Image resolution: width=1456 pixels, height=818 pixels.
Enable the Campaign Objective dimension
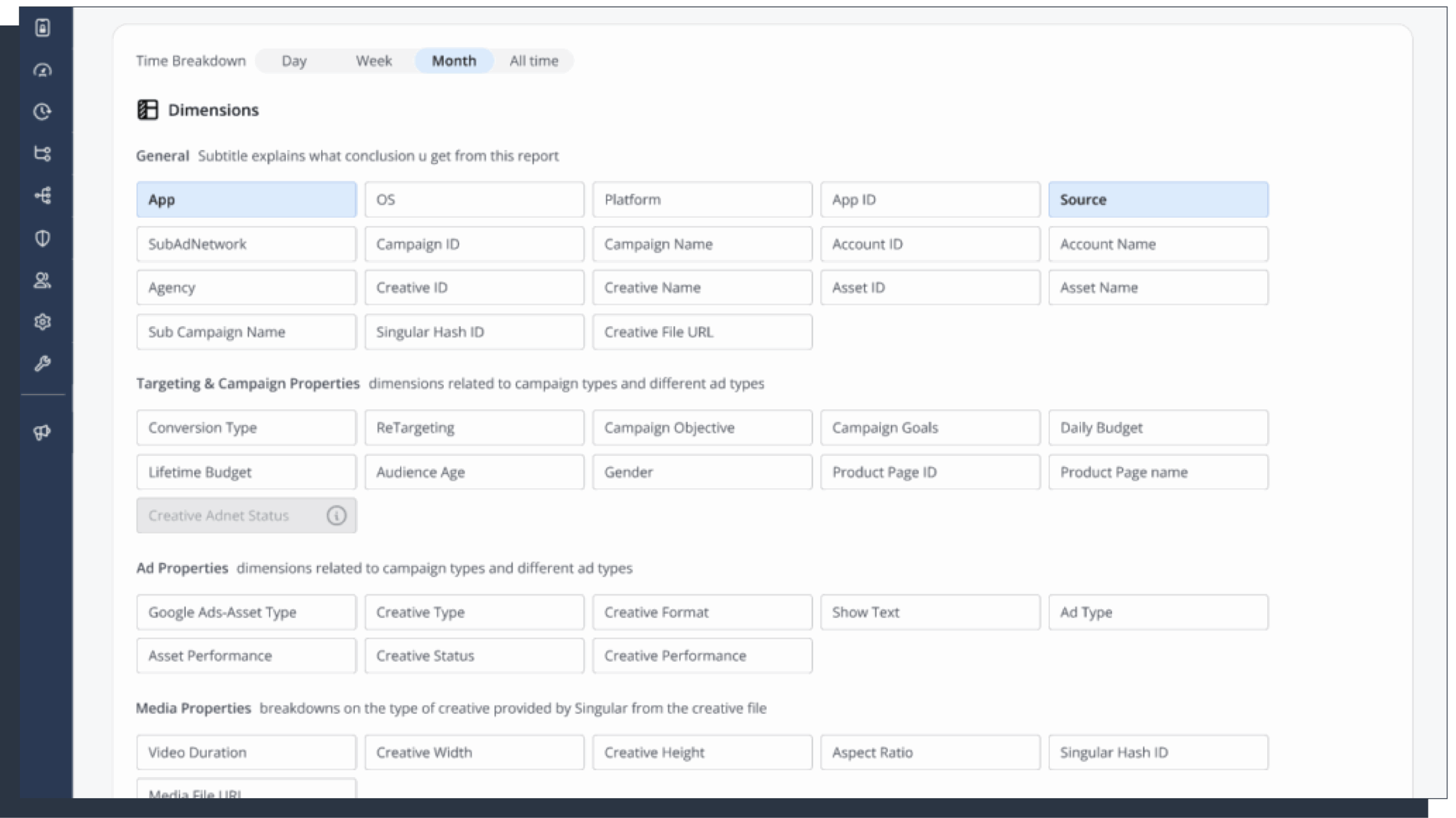(x=702, y=427)
